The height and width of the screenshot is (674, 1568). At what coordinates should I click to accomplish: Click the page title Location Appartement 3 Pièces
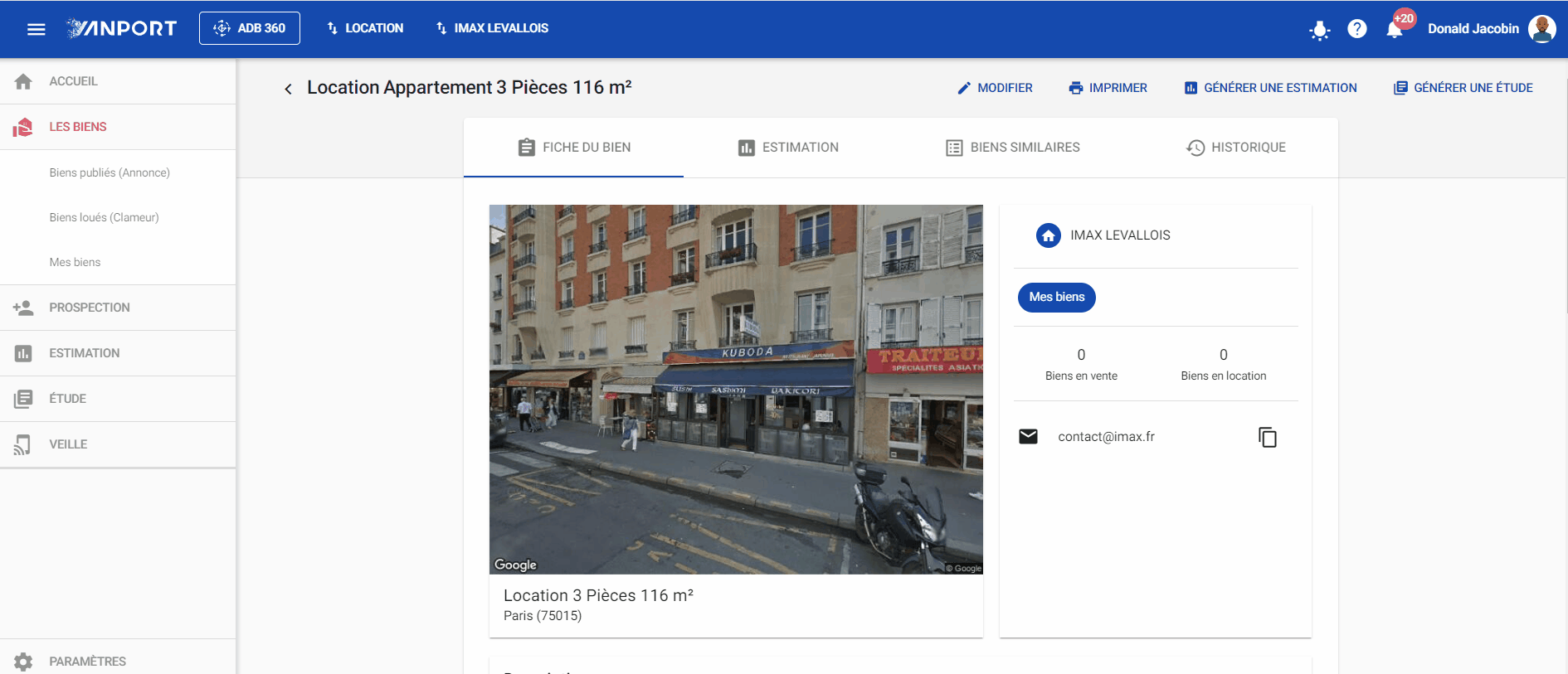470,88
